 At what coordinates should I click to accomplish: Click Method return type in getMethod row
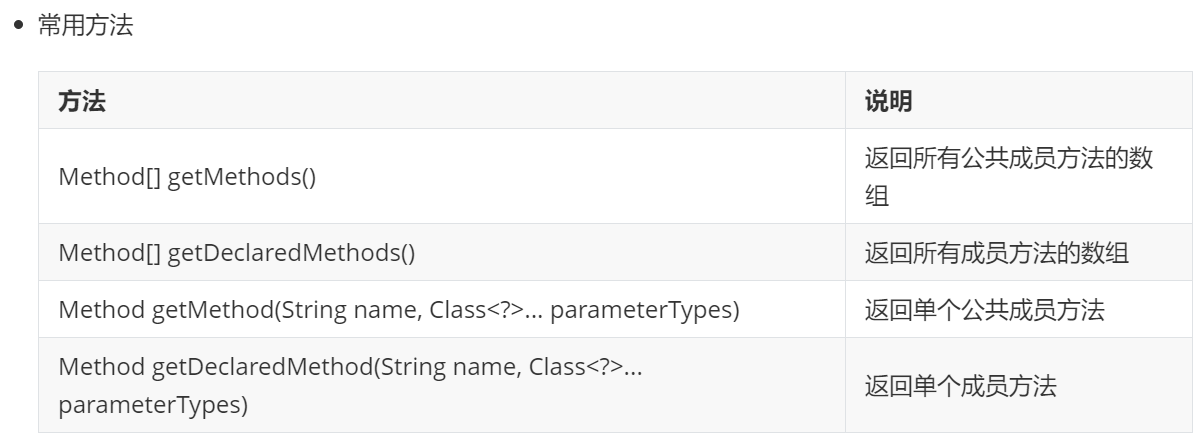(102, 310)
